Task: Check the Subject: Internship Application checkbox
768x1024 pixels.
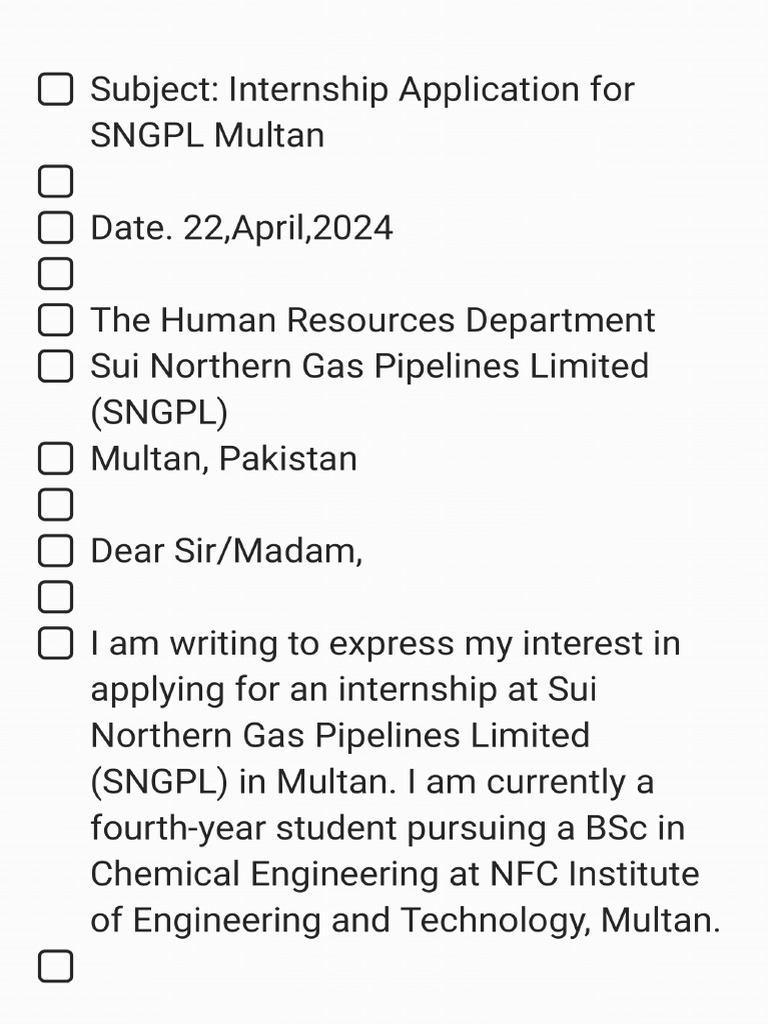Action: (56, 90)
